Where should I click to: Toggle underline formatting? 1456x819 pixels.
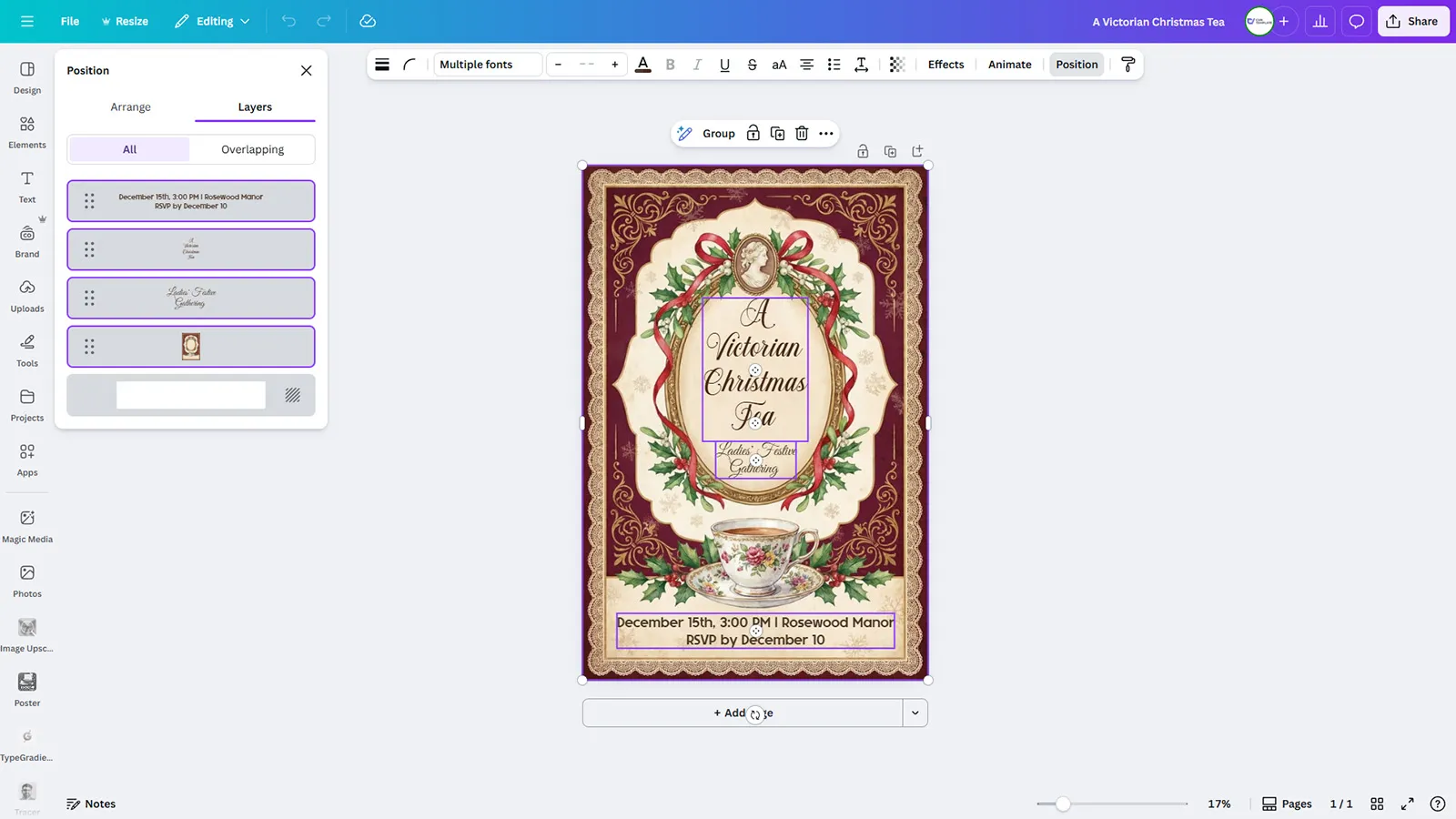point(724,65)
